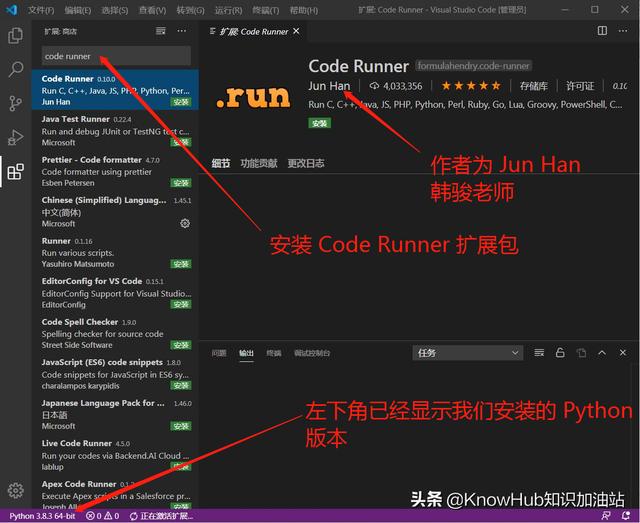Clear extension search results filter icon
The image size is (640, 523).
pyautogui.click(x=161, y=31)
